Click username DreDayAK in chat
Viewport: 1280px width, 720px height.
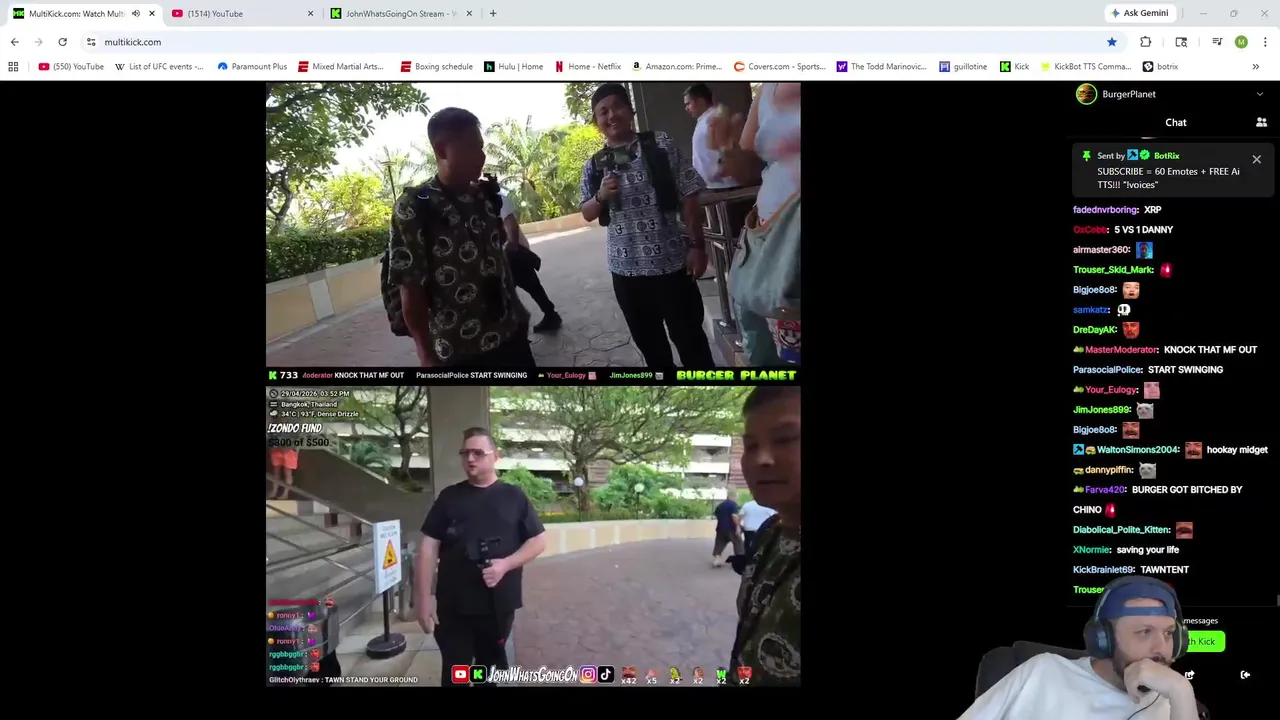1095,330
